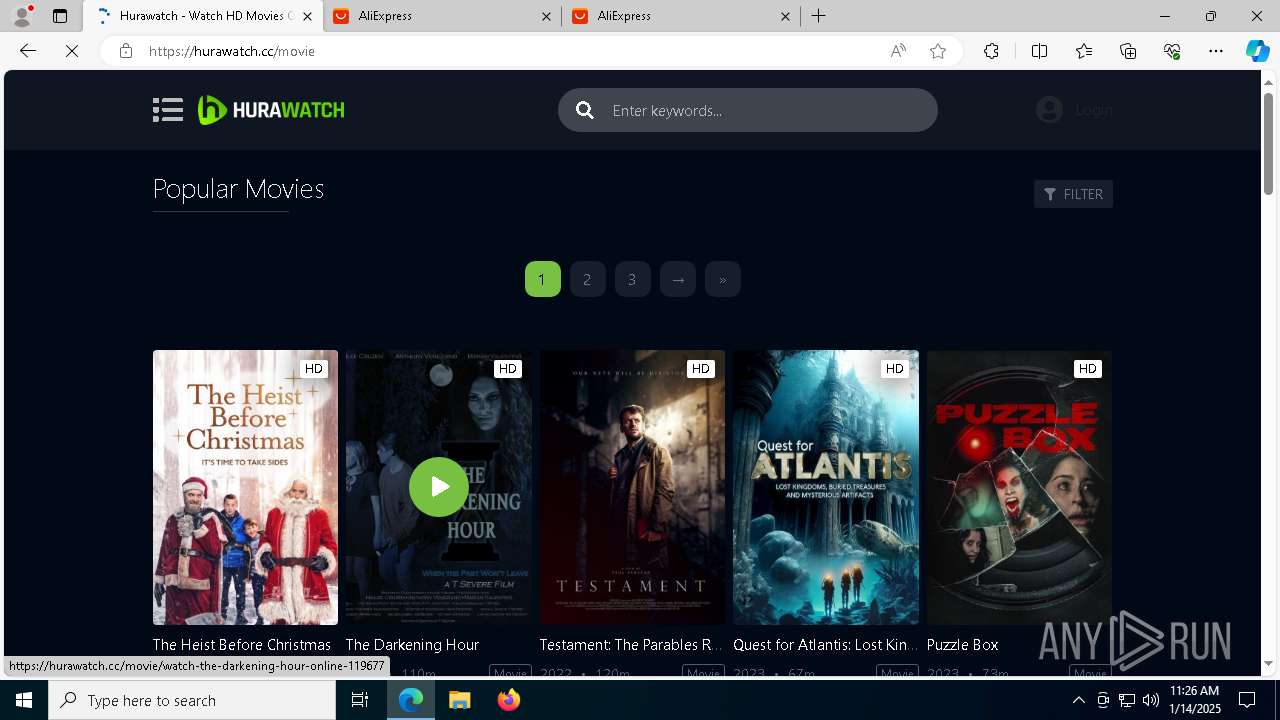This screenshot has width=1280, height=720.
Task: Add page to favorites star
Action: (x=938, y=51)
